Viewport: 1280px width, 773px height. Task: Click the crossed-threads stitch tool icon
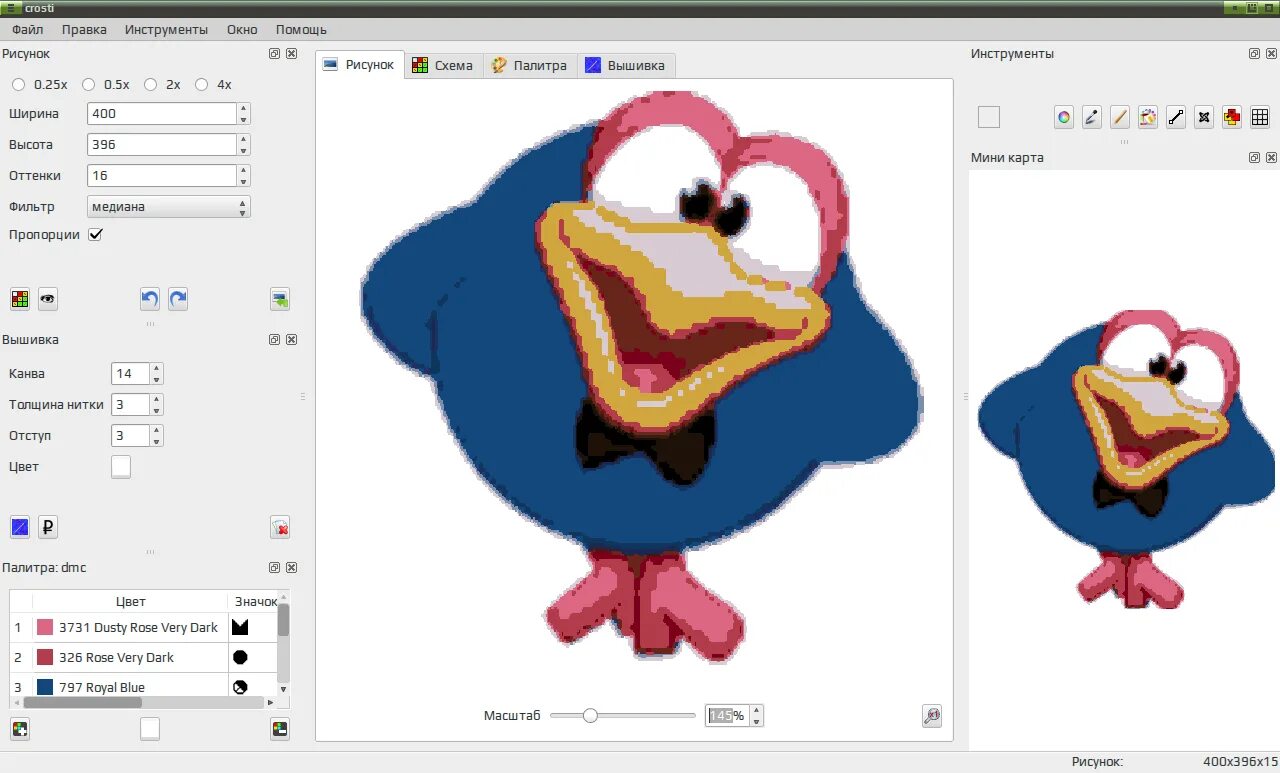click(x=1204, y=117)
